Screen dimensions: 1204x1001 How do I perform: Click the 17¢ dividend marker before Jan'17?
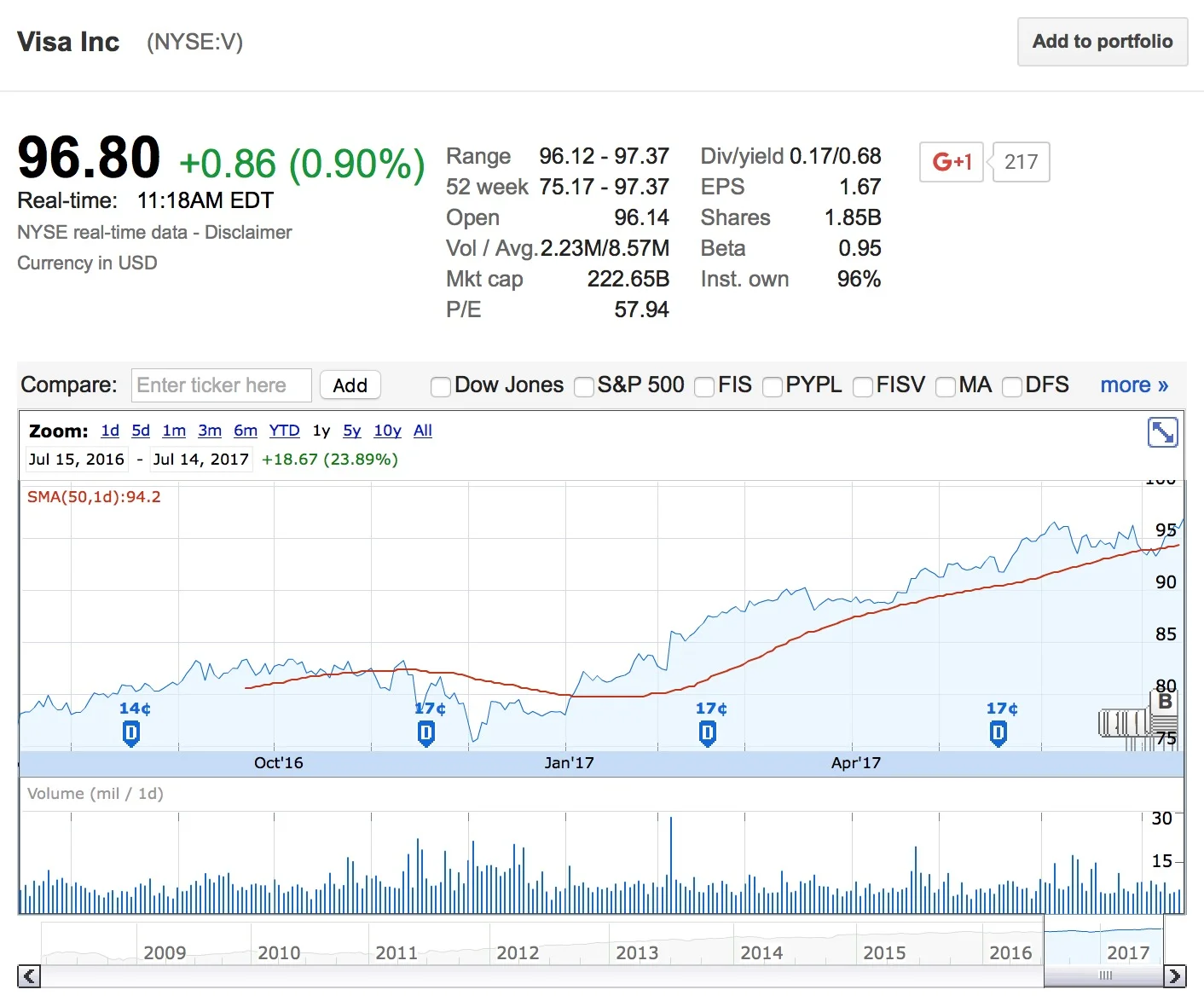tap(426, 733)
